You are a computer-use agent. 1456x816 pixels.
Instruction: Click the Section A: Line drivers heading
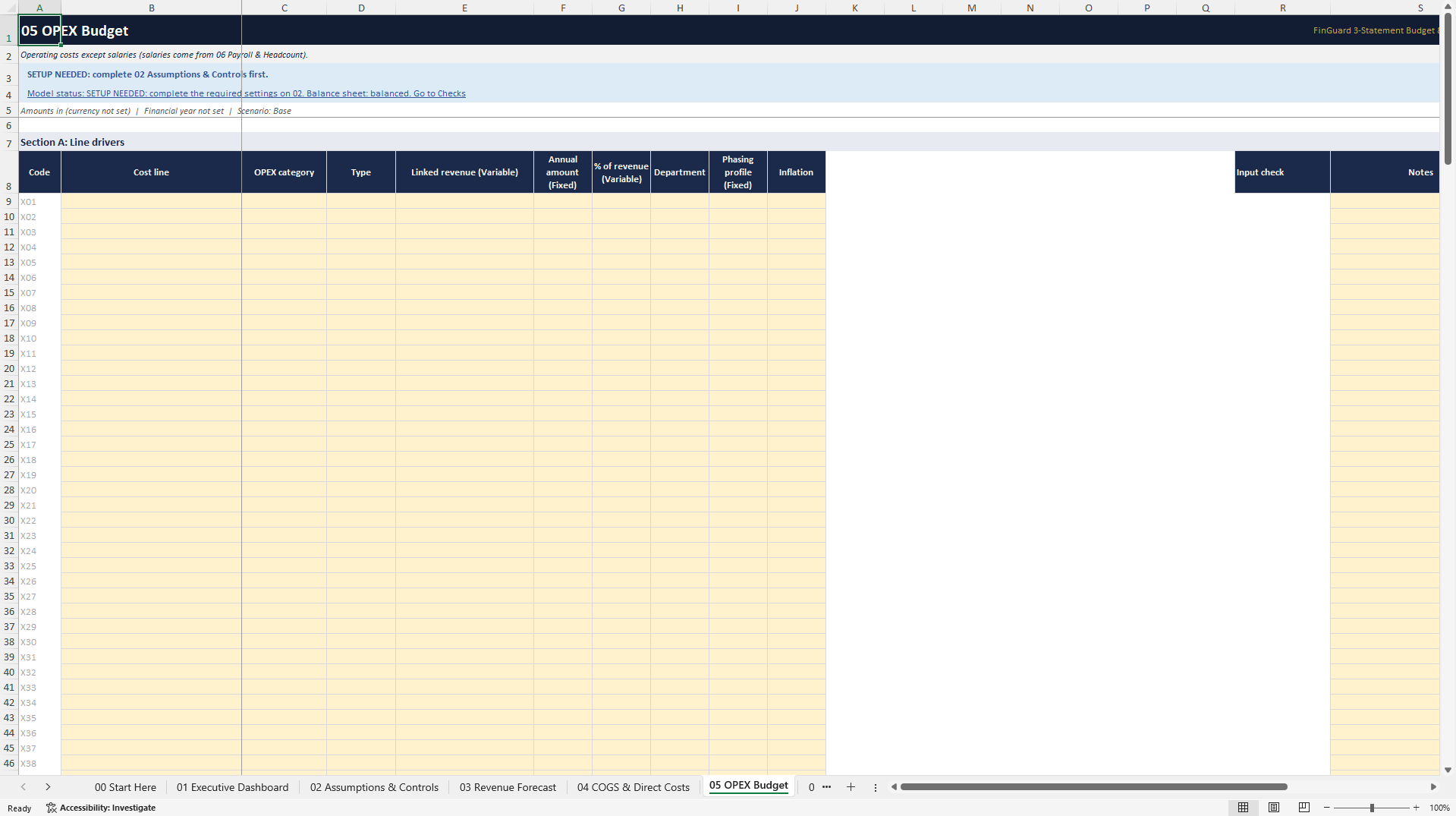pos(72,142)
